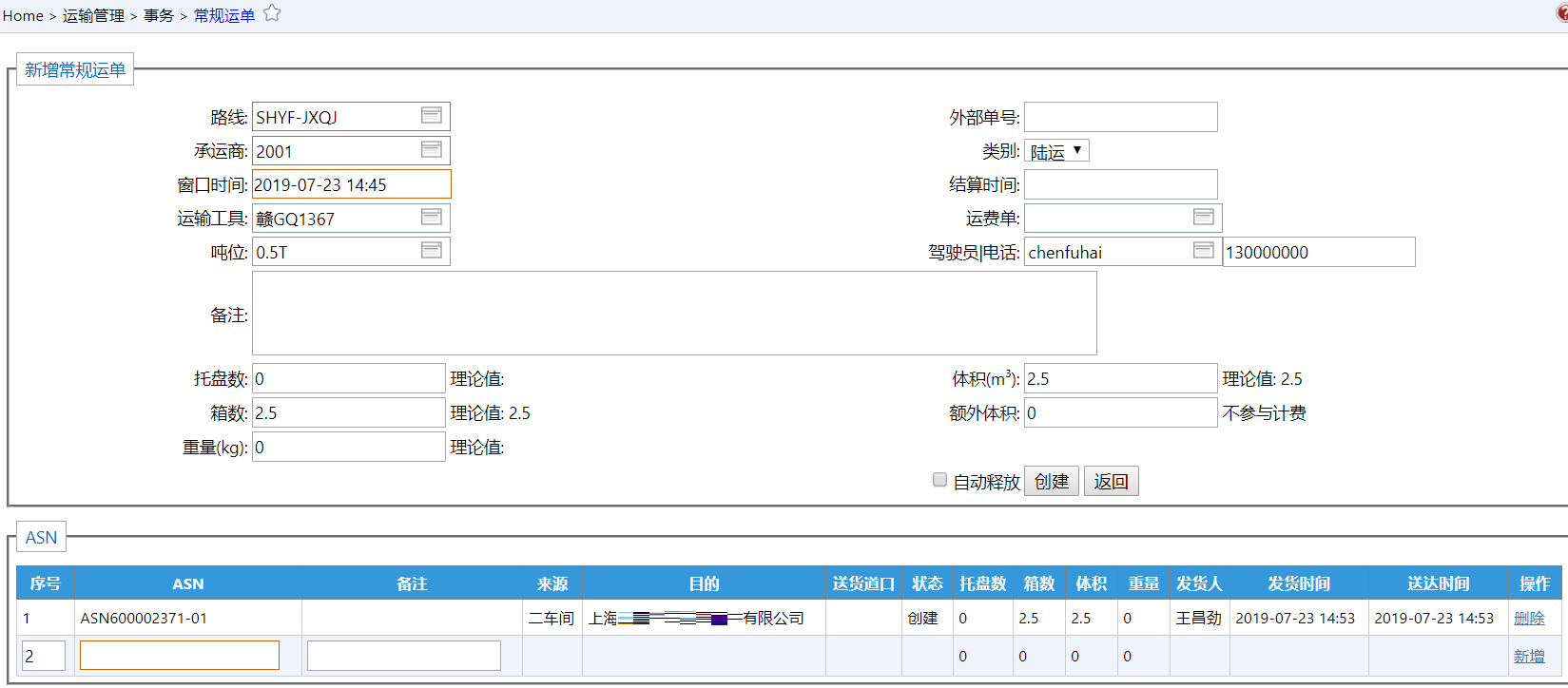Open the lookup icon in the 驾驶员 field
The height and width of the screenshot is (688, 1568).
point(1204,251)
